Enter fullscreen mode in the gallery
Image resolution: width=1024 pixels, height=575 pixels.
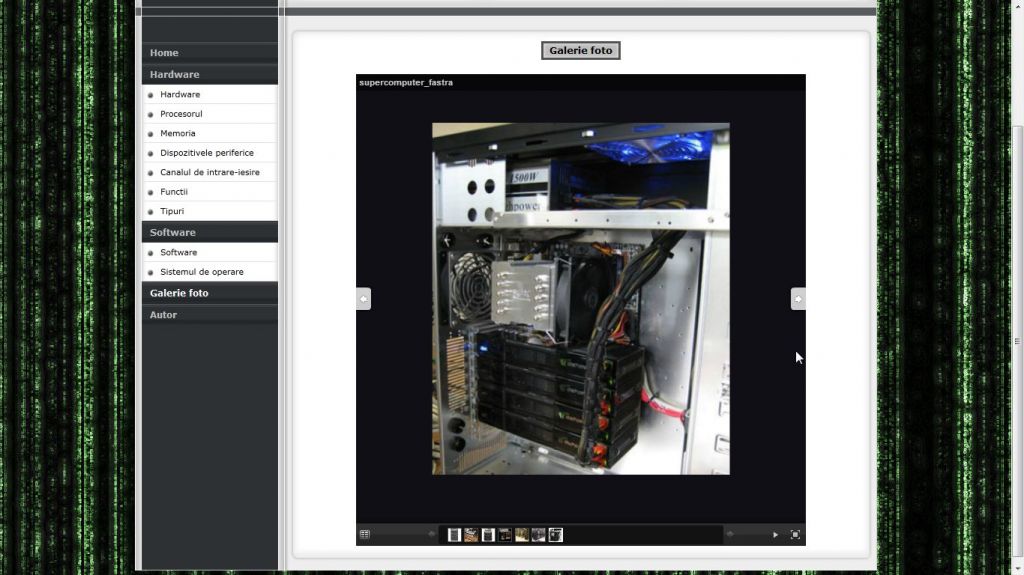[795, 535]
